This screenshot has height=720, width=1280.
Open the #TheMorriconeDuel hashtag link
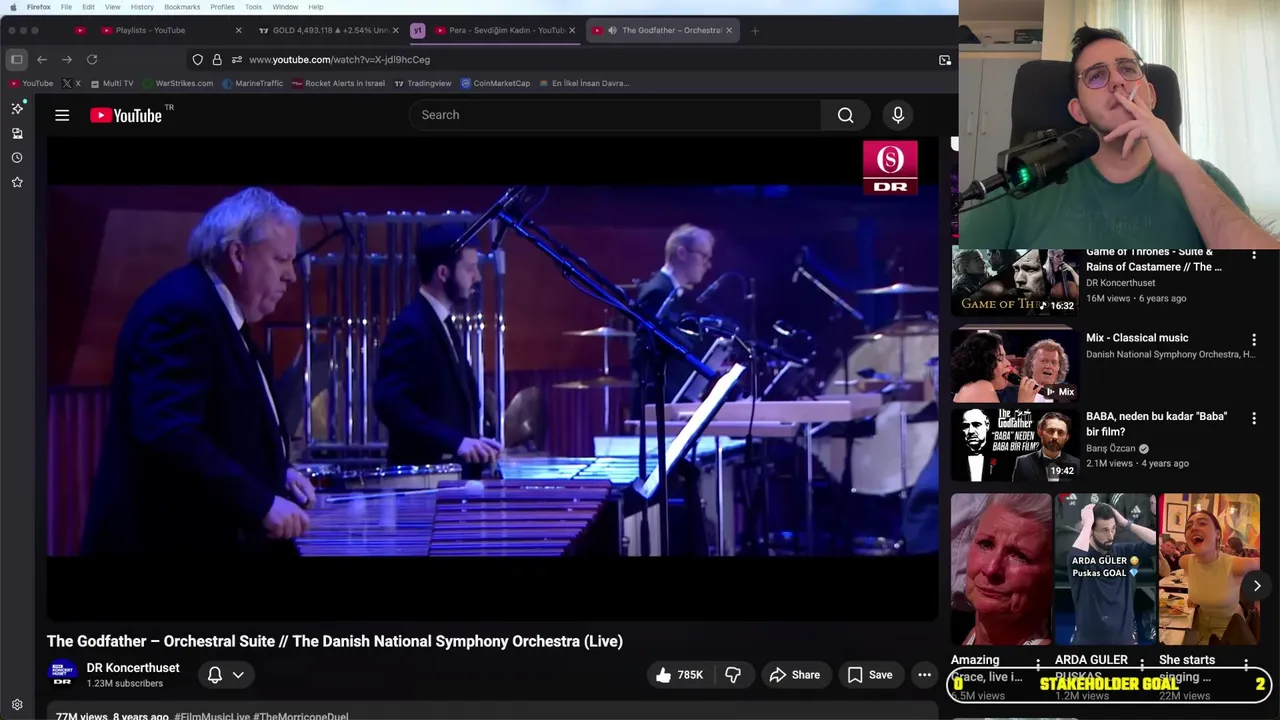(x=300, y=716)
